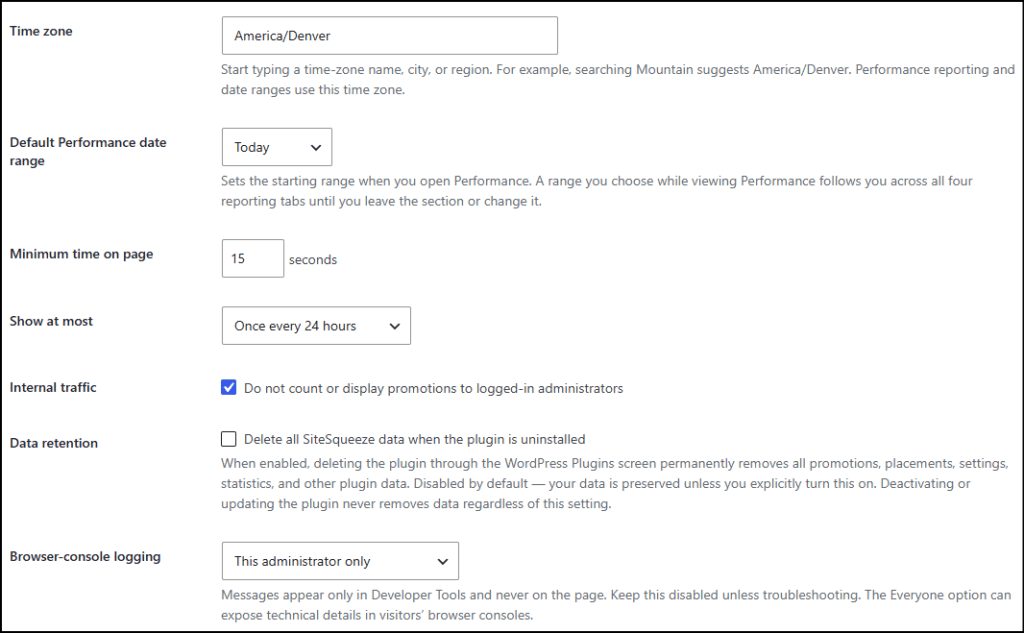
Task: Open the Show at most dropdown
Action: (316, 325)
